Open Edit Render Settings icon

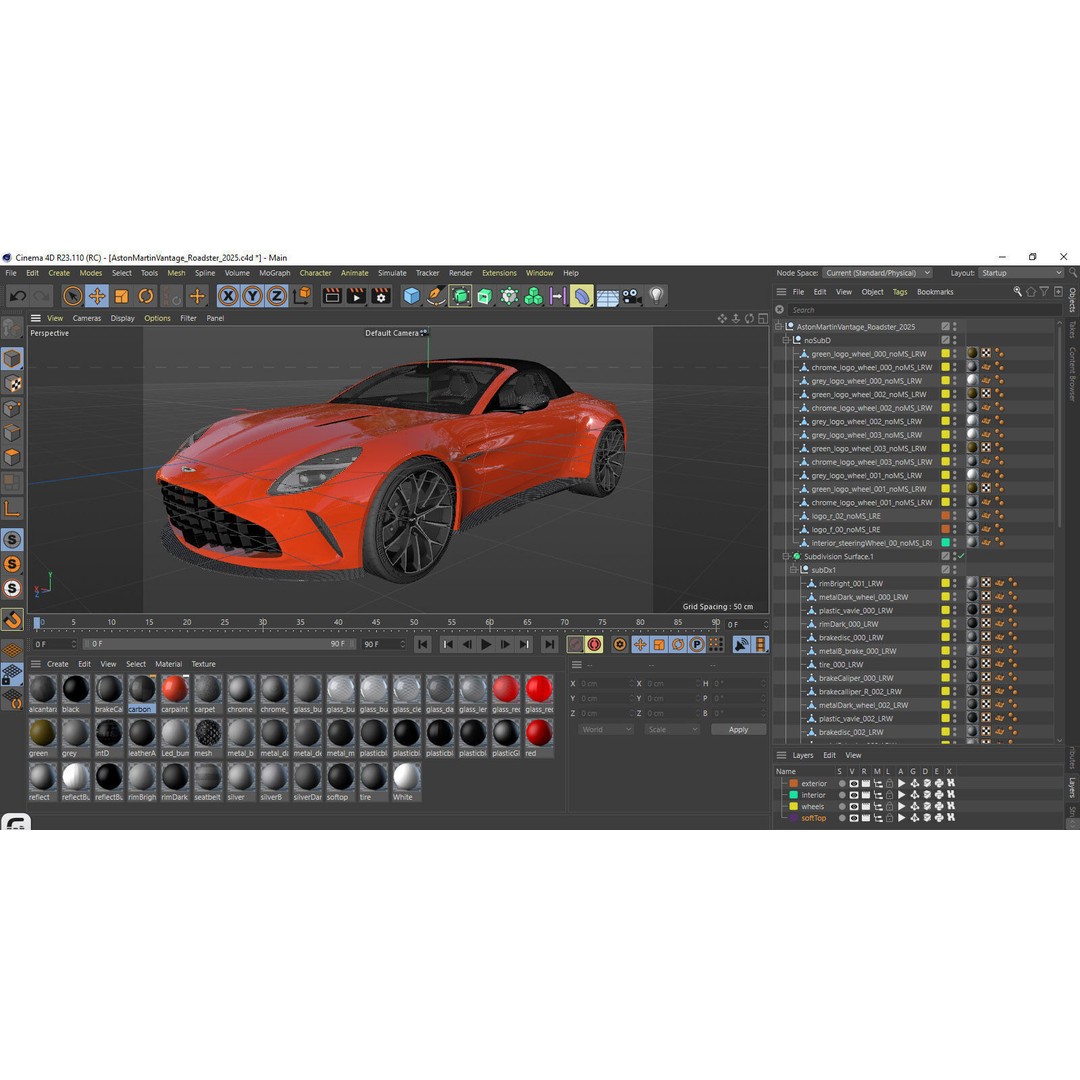click(x=381, y=296)
